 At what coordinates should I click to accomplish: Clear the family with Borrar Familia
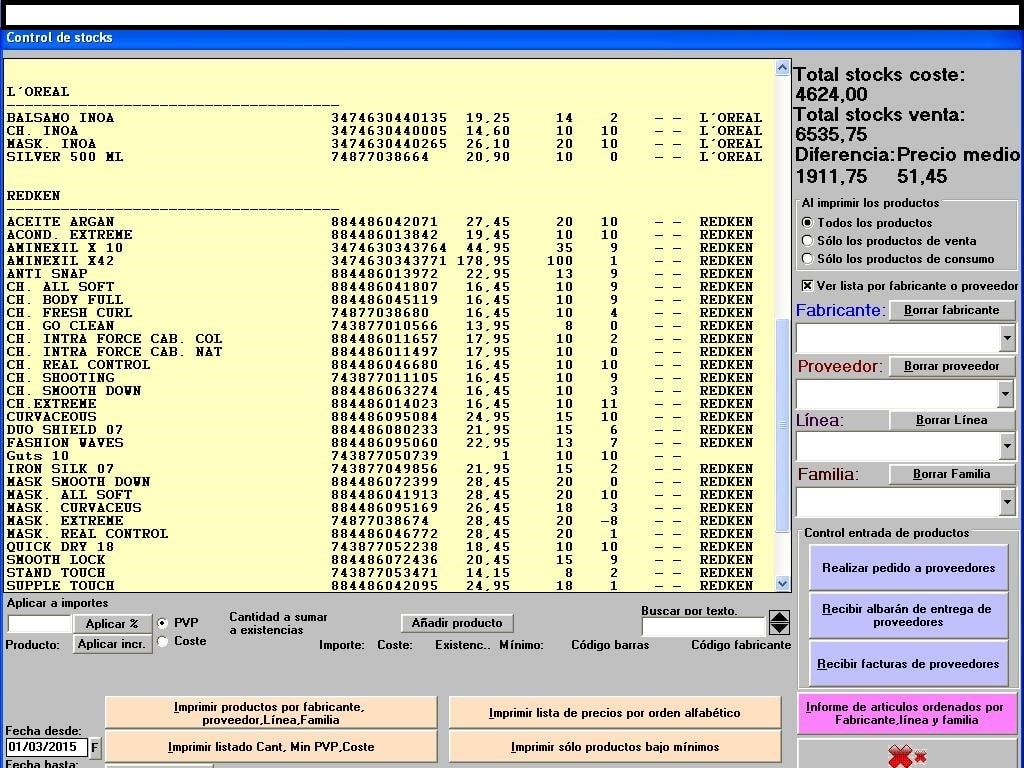click(952, 474)
